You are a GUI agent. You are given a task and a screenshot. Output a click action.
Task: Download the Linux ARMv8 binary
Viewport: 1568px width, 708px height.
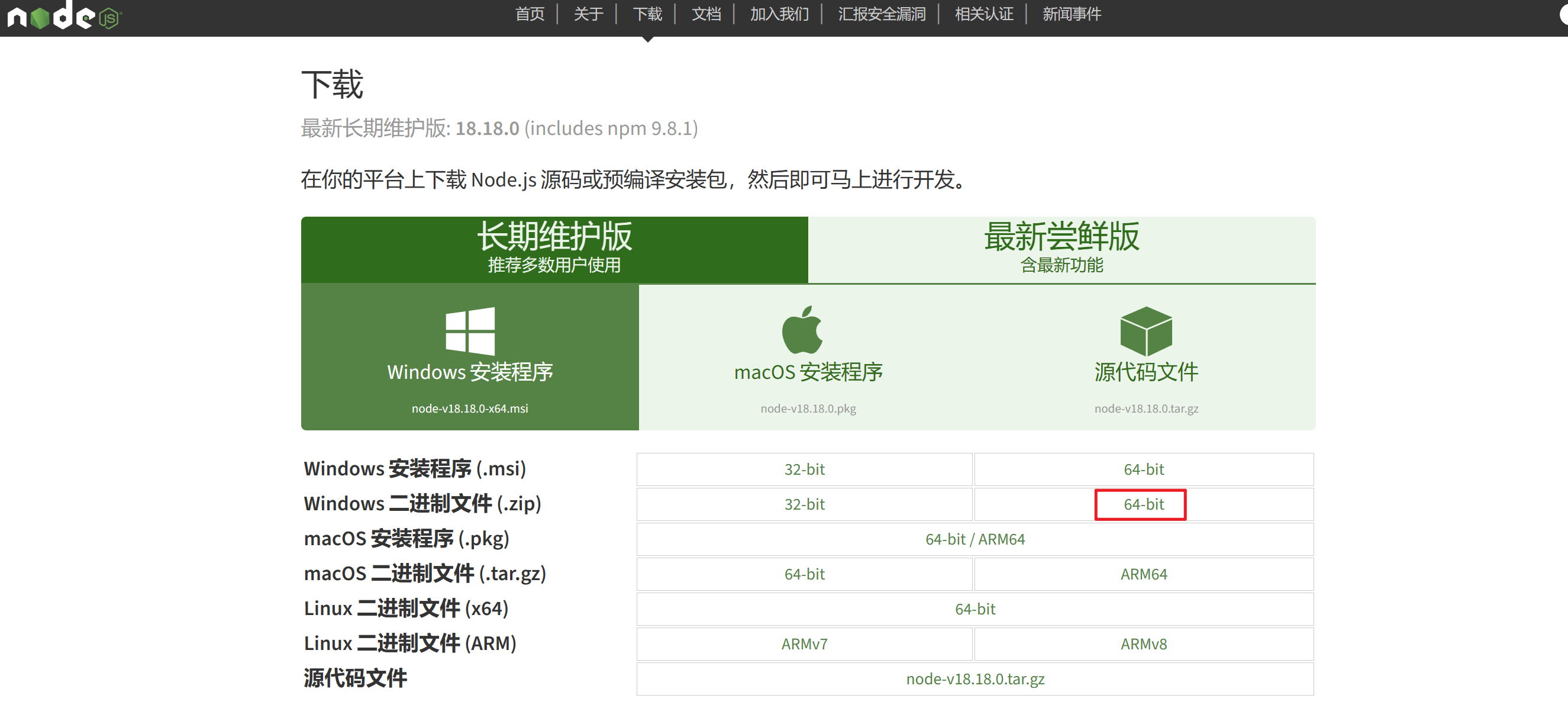tap(1143, 643)
